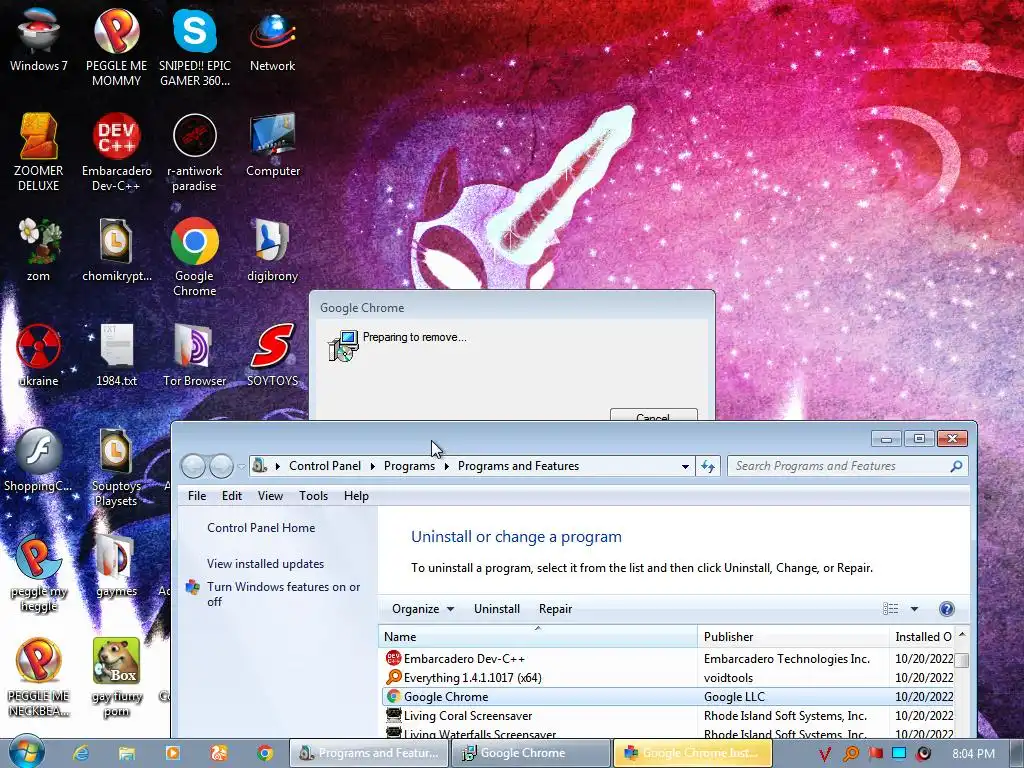Click the red V tray icon
Screen dimensions: 1024x768
coord(825,754)
